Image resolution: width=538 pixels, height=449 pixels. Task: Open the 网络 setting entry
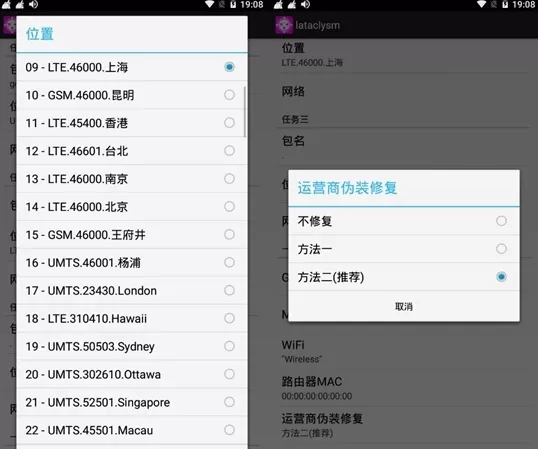click(405, 92)
